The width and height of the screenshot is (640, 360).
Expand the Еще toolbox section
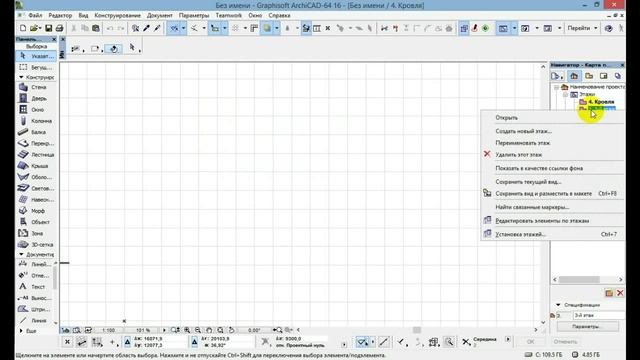21,331
